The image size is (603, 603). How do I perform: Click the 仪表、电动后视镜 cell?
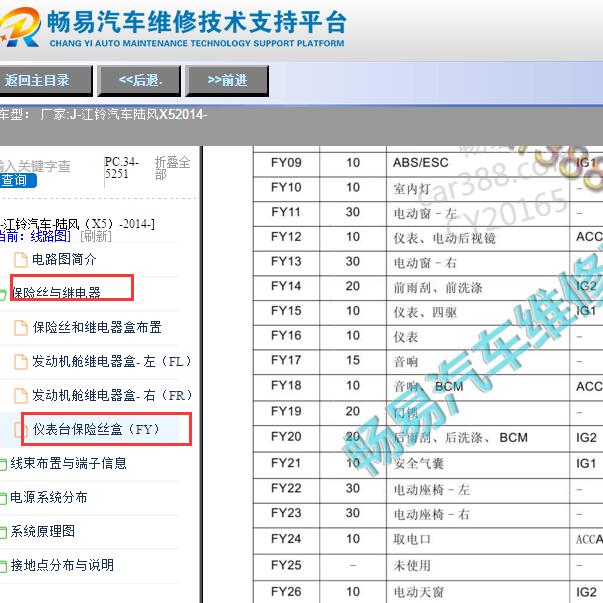[478, 238]
